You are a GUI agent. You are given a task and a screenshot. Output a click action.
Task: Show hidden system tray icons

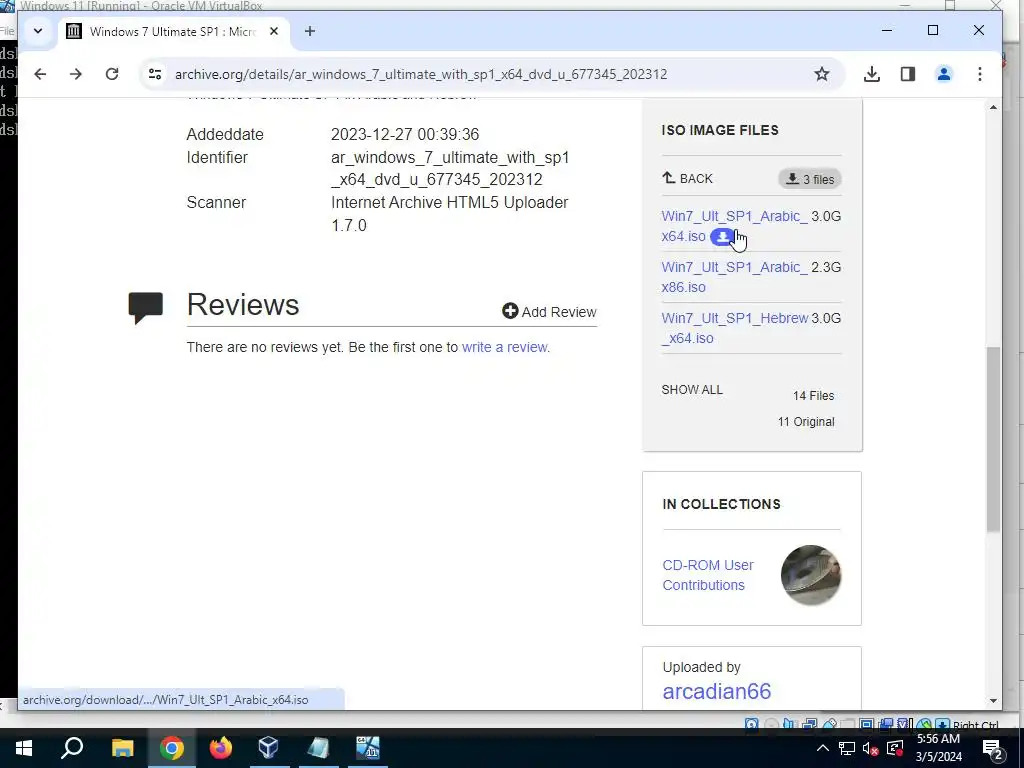point(823,748)
